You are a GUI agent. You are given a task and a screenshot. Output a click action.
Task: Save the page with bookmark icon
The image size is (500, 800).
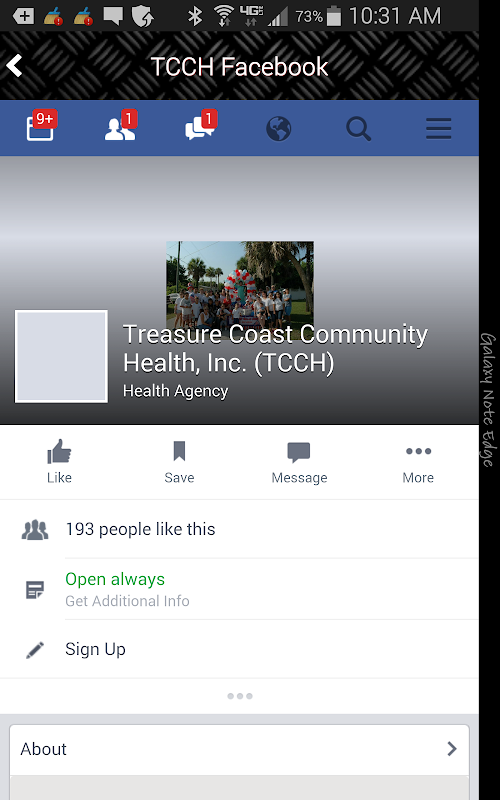click(179, 462)
